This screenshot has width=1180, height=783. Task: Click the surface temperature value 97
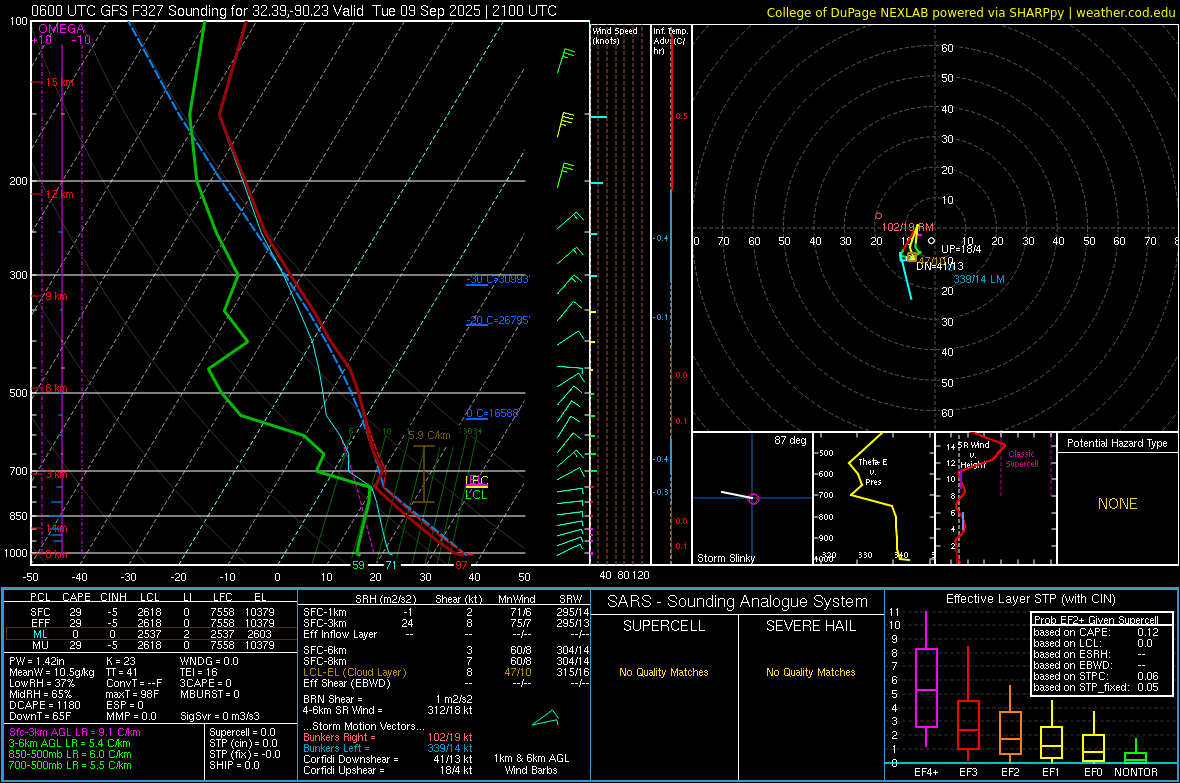461,565
